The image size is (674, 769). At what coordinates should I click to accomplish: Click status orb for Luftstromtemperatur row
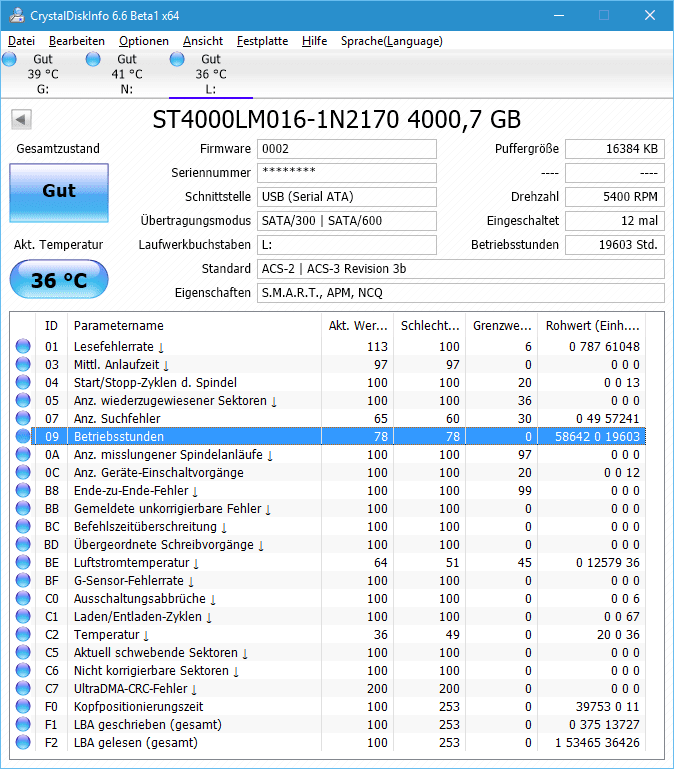[x=23, y=563]
